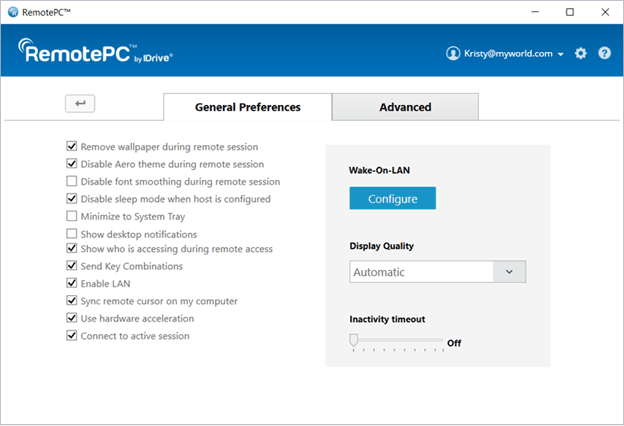Screen dimensions: 624x426
Task: Check Minimize to System Tray
Action: click(x=72, y=216)
